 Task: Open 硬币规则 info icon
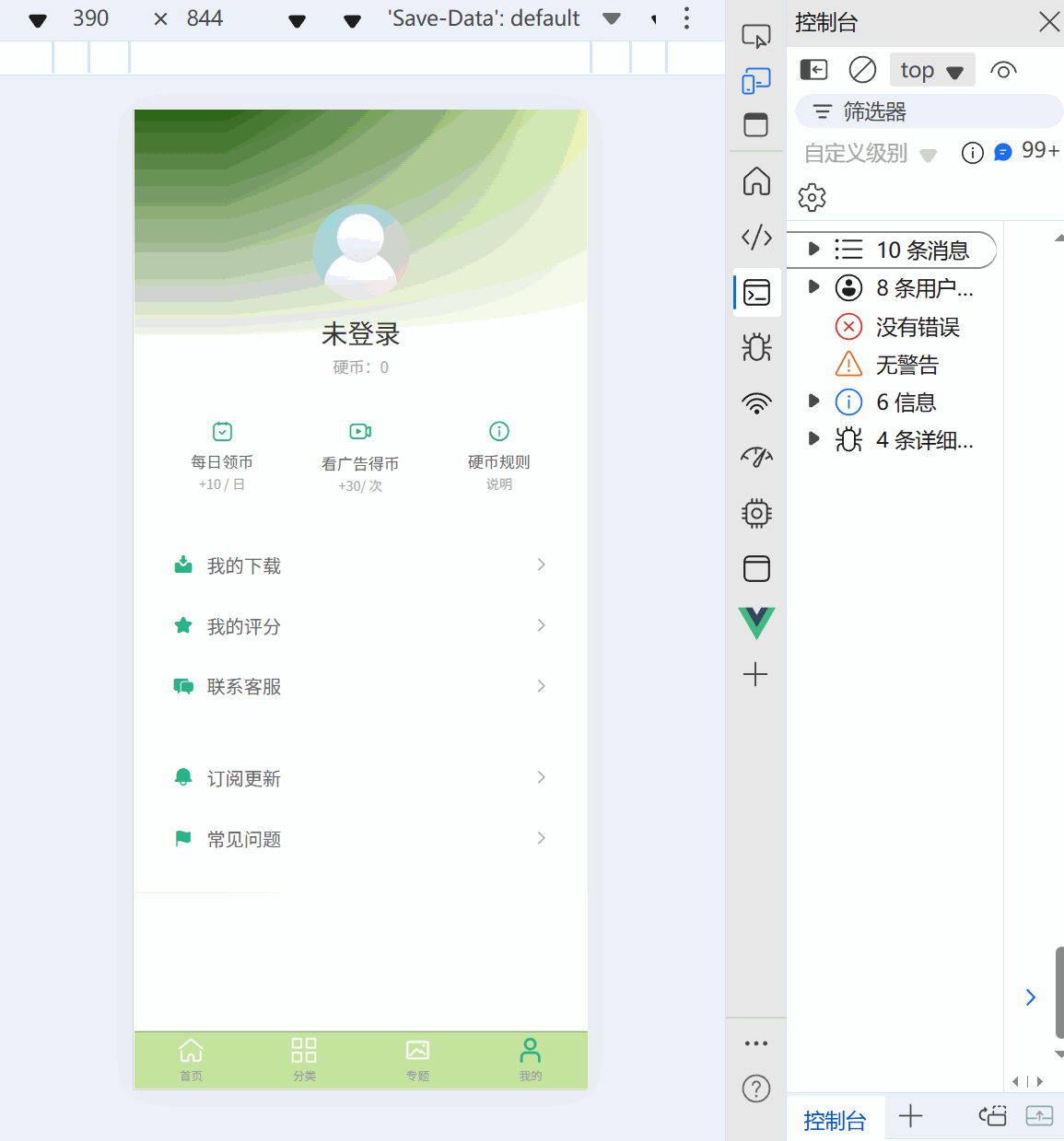click(x=499, y=431)
